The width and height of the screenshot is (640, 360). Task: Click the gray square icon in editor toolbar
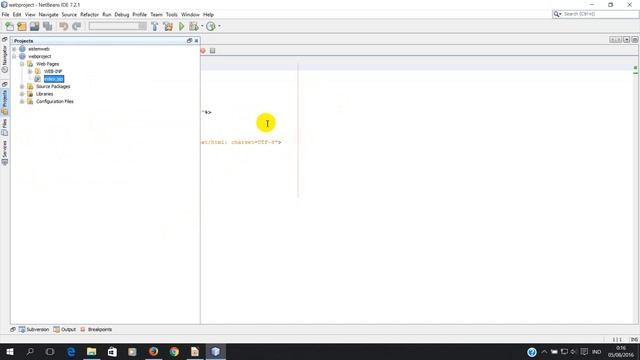point(213,51)
